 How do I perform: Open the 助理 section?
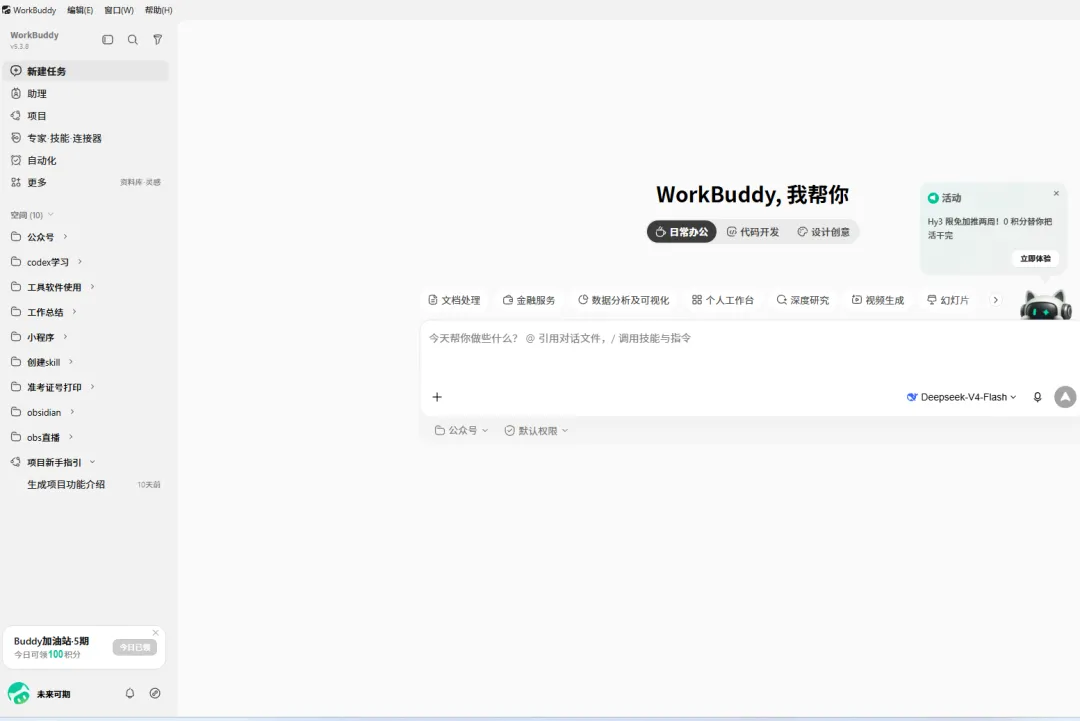coord(86,94)
